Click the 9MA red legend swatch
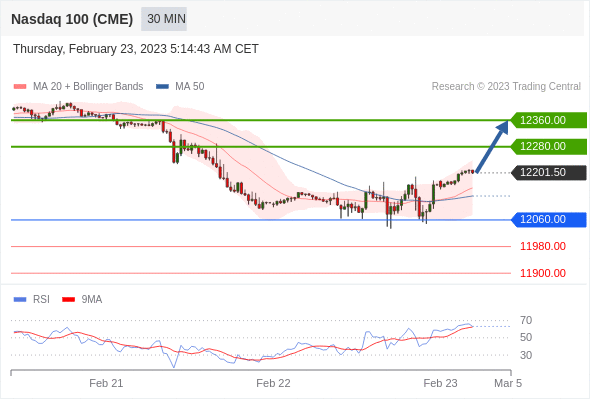The height and width of the screenshot is (400, 590). click(x=68, y=300)
